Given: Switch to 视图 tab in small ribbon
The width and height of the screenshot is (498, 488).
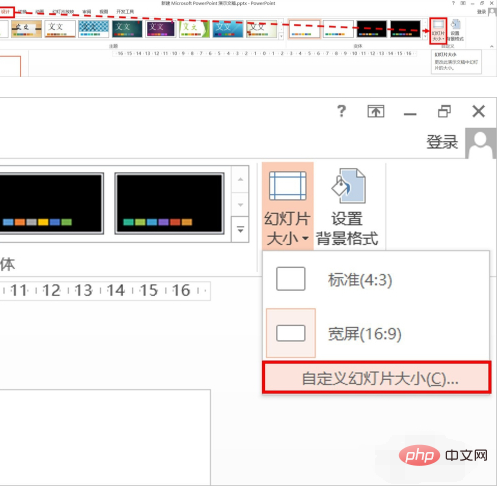Looking at the screenshot, I should tap(104, 12).
